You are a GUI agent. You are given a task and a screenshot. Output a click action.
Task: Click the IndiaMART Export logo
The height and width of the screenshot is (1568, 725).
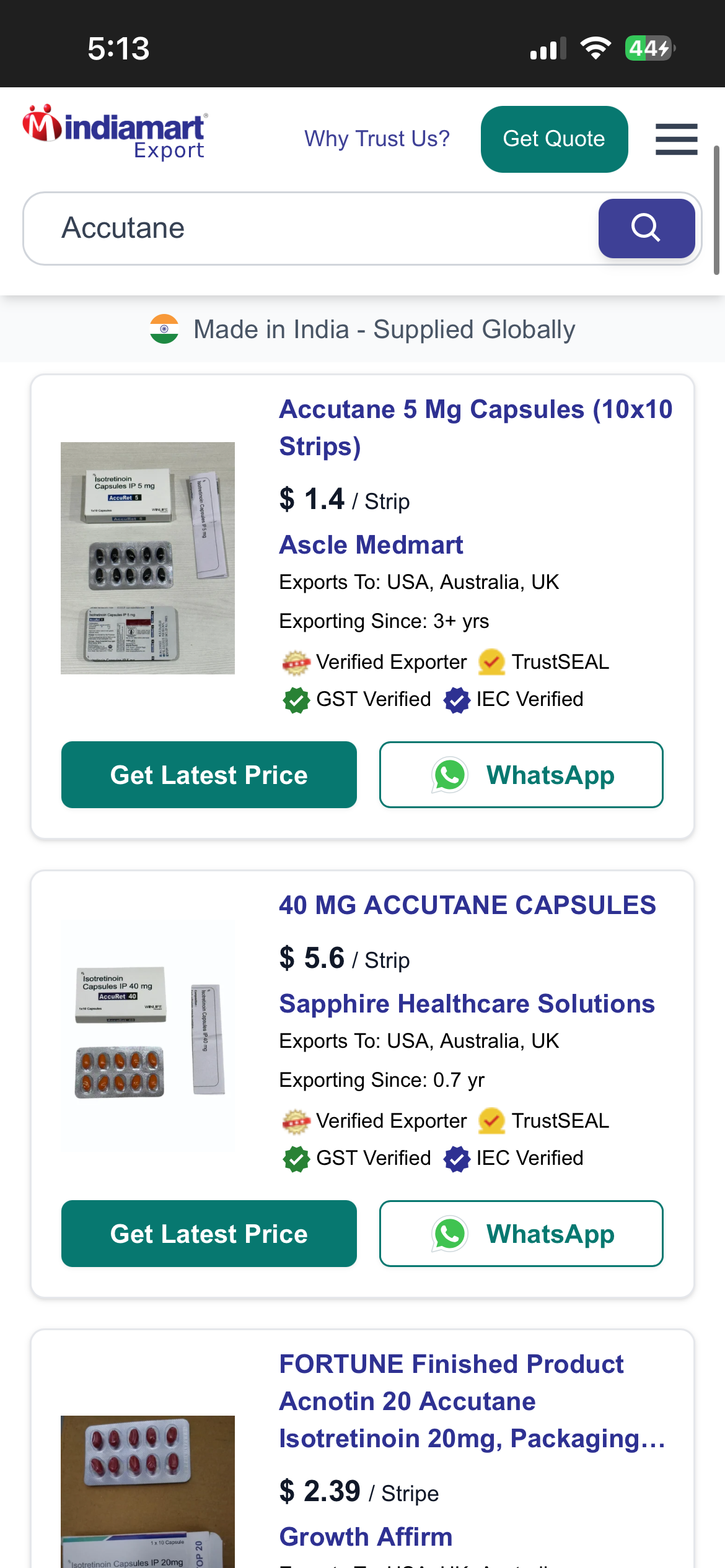[x=115, y=133]
